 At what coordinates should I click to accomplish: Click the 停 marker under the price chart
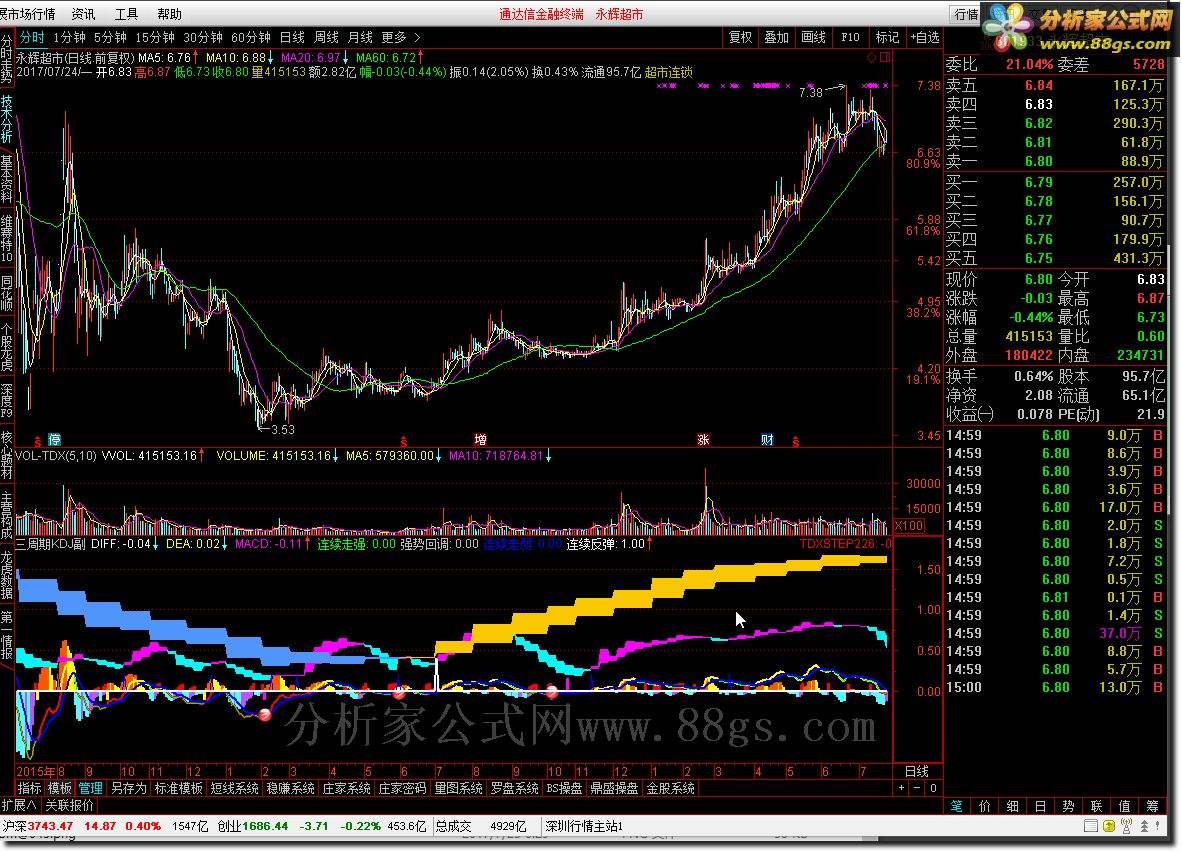tap(54, 440)
